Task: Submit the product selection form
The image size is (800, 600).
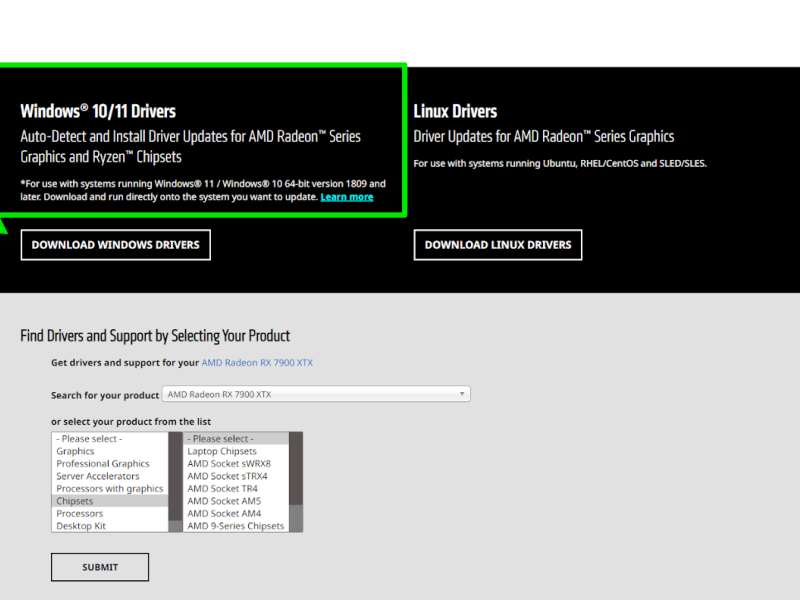Action: click(100, 567)
